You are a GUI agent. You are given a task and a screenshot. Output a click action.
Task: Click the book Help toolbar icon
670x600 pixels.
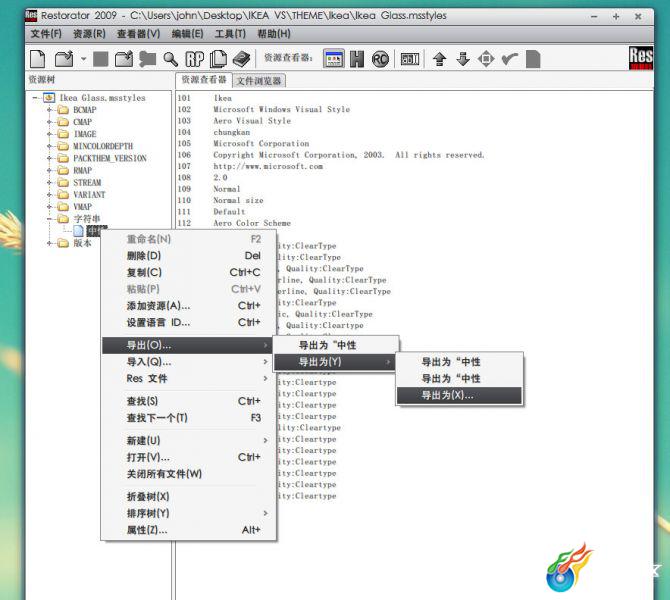pyautogui.click(x=241, y=59)
